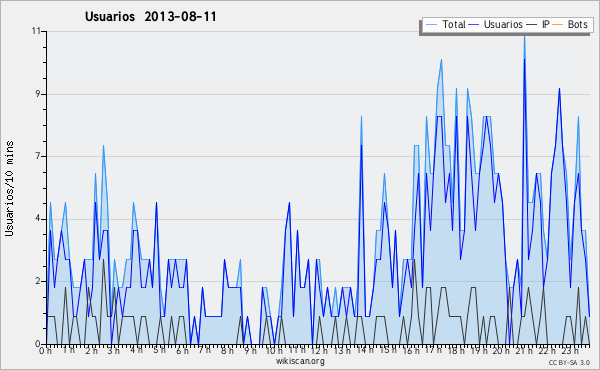Click the x-axis label '11 h'
The height and width of the screenshot is (370, 600).
(297, 350)
